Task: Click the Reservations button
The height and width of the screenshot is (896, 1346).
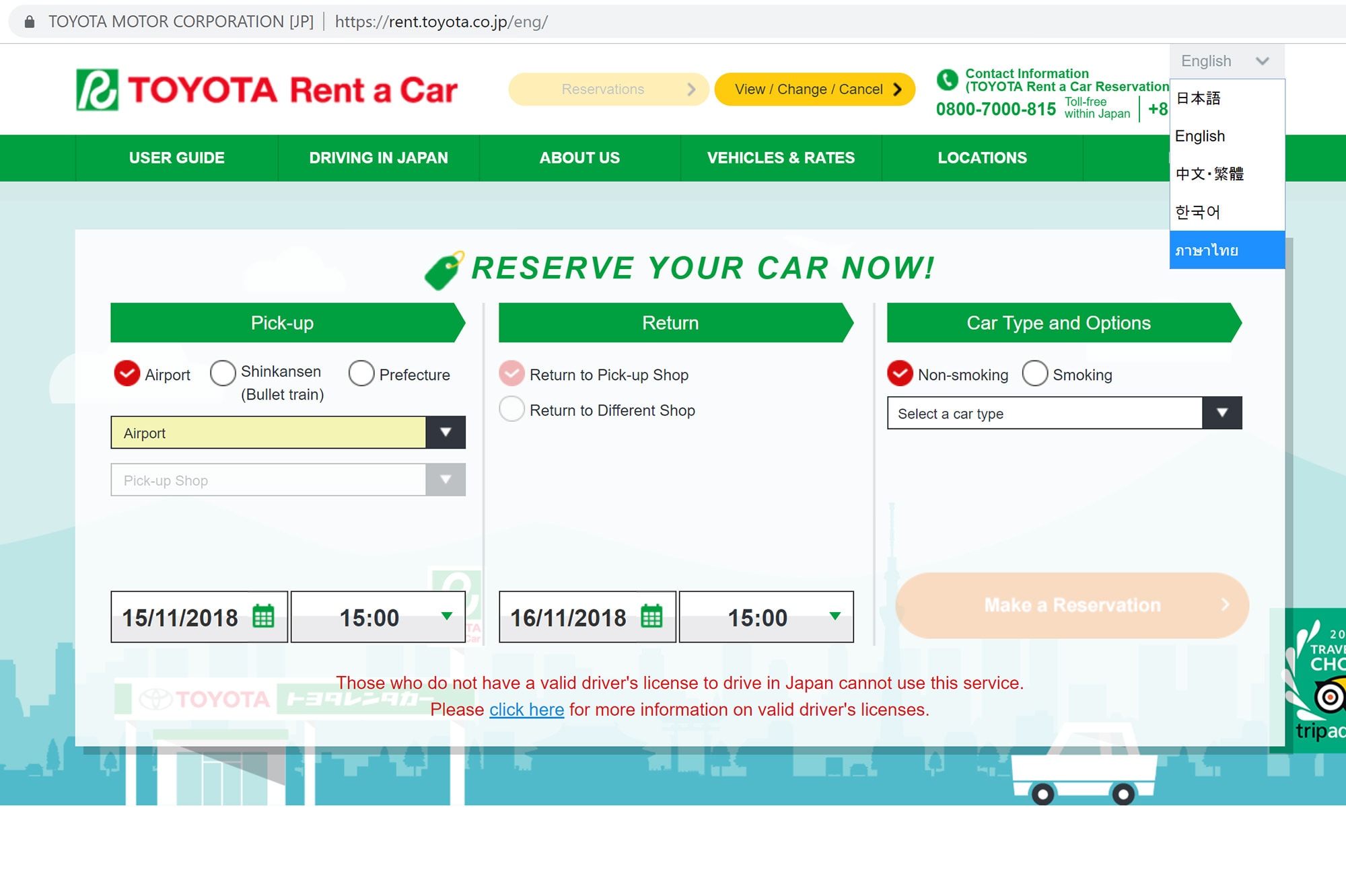Action: (x=608, y=89)
